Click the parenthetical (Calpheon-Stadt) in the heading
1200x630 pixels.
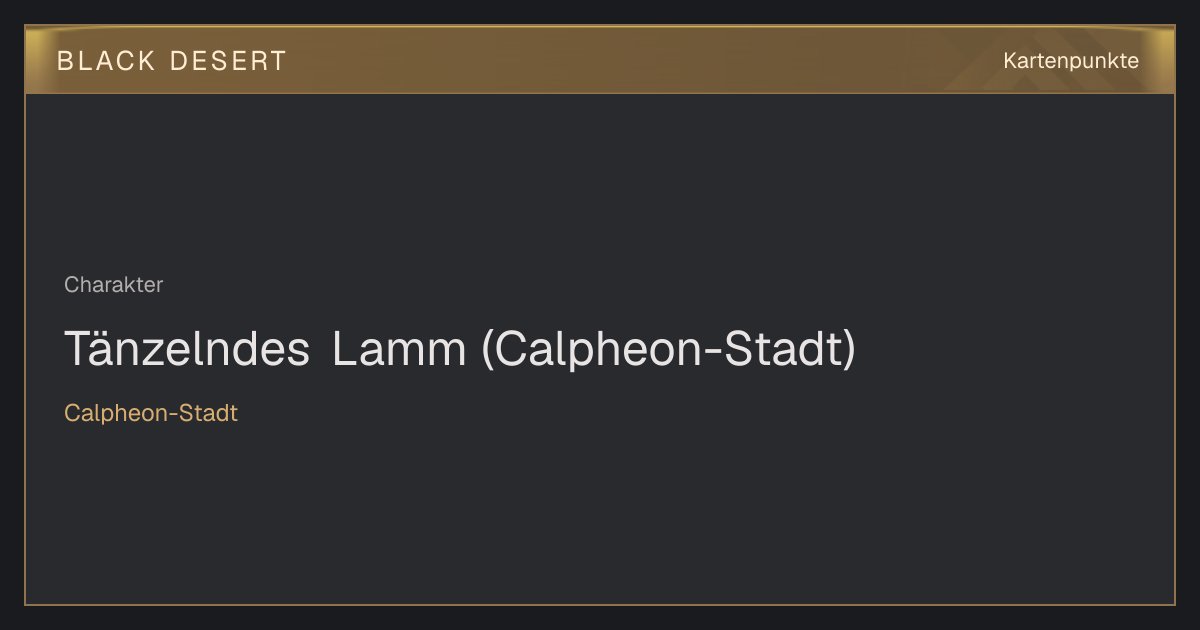(669, 350)
